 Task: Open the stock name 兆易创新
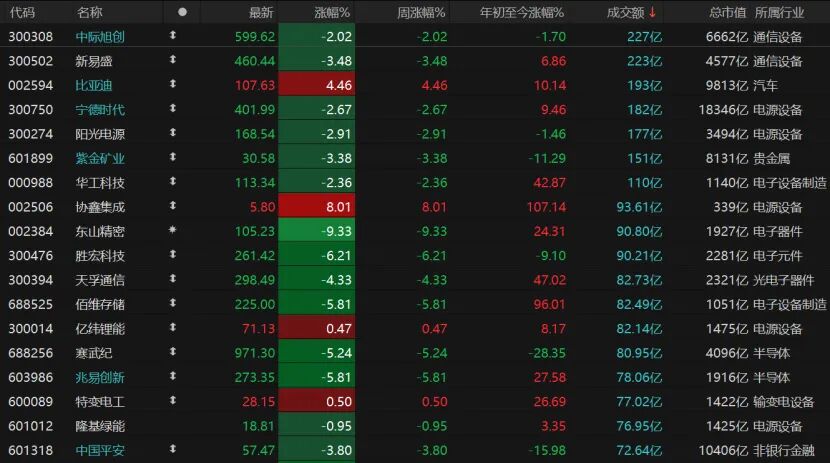(x=100, y=377)
